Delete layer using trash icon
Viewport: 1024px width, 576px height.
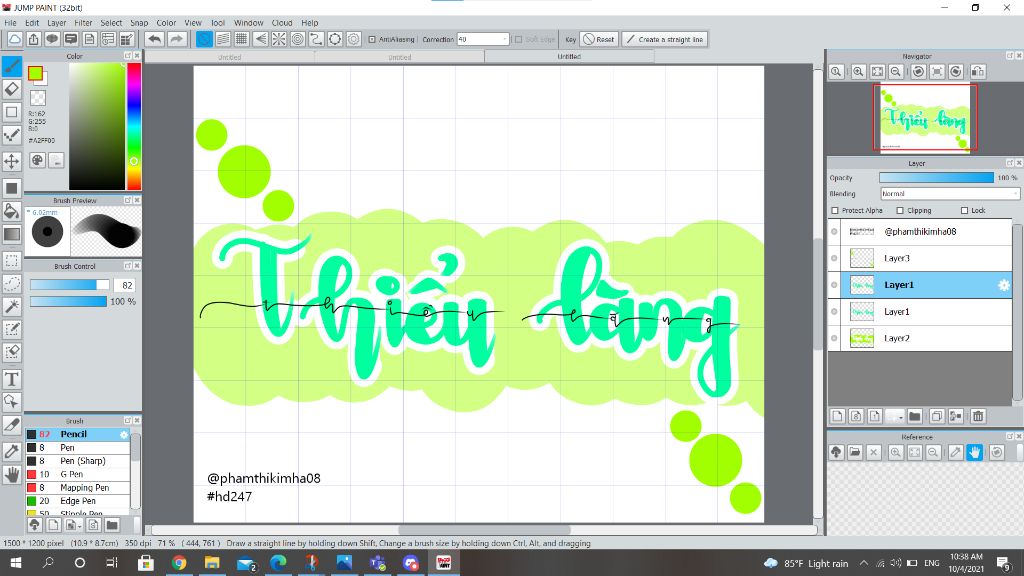978,416
